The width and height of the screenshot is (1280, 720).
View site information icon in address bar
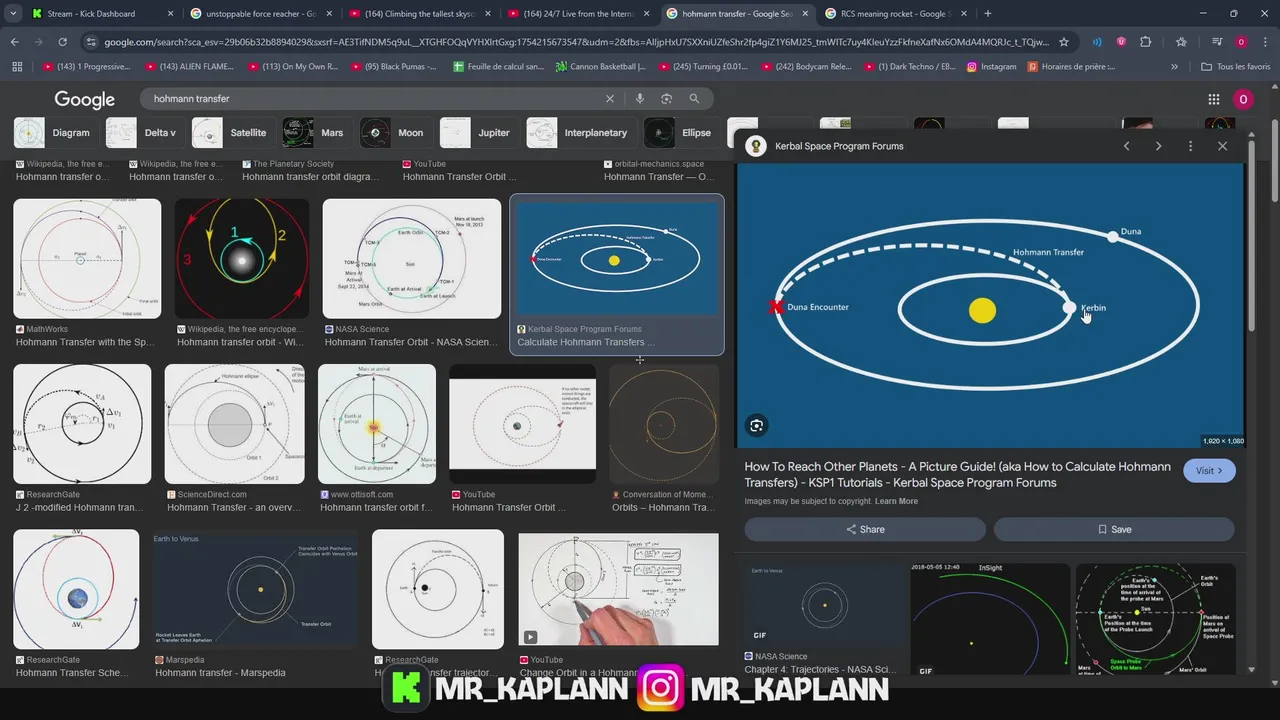coord(91,42)
